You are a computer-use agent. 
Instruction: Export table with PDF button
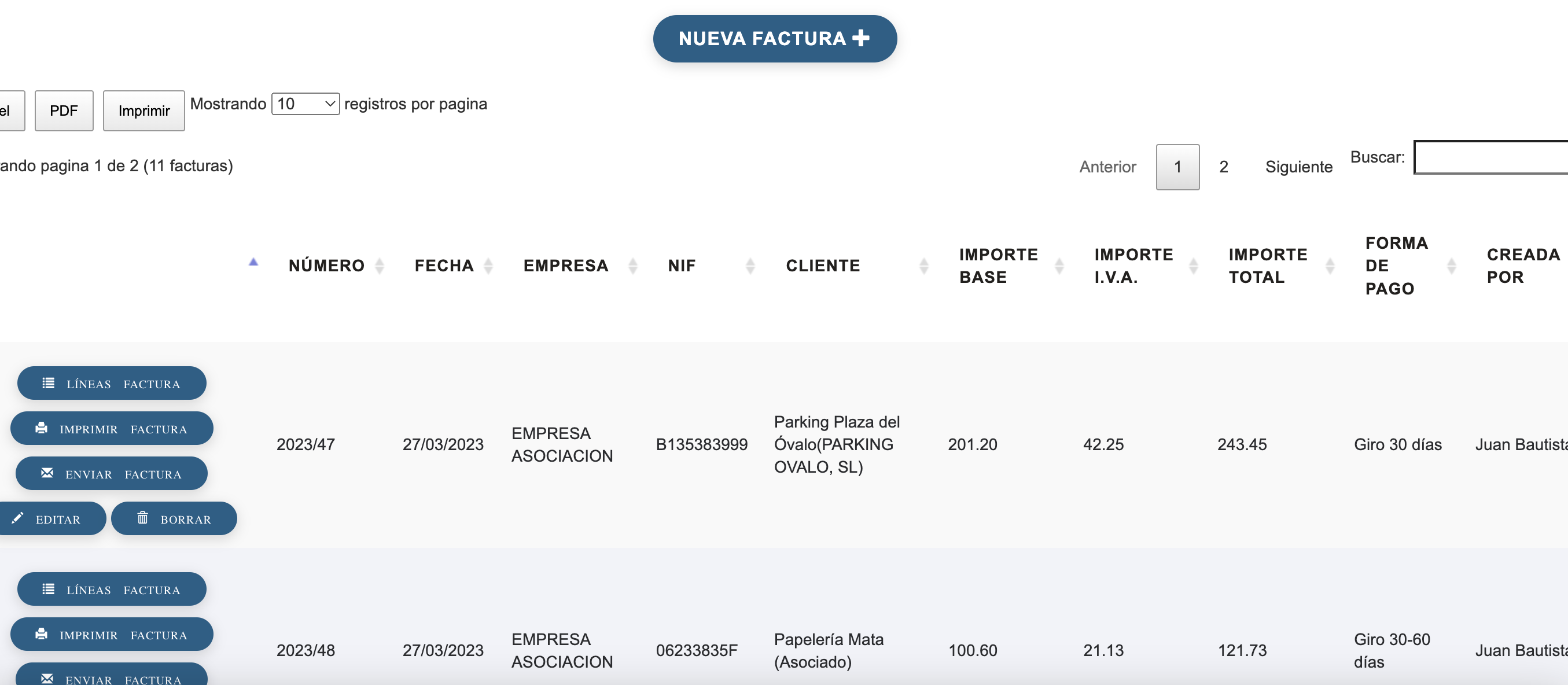(64, 111)
